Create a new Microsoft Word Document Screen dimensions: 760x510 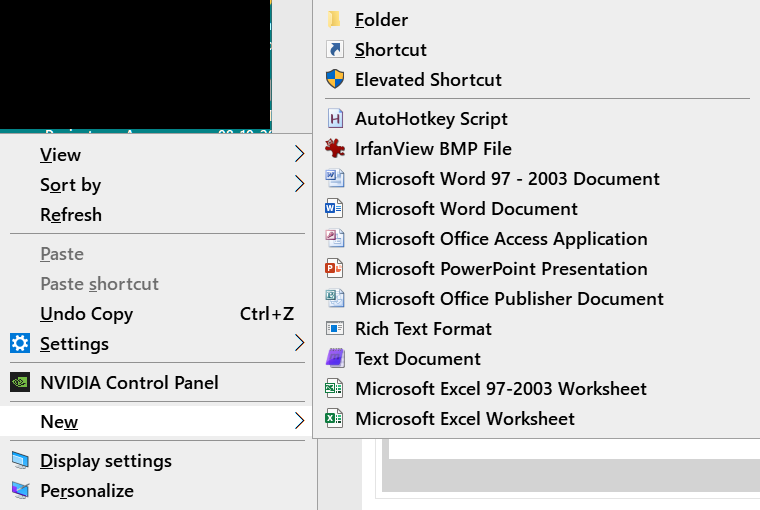click(x=537, y=209)
